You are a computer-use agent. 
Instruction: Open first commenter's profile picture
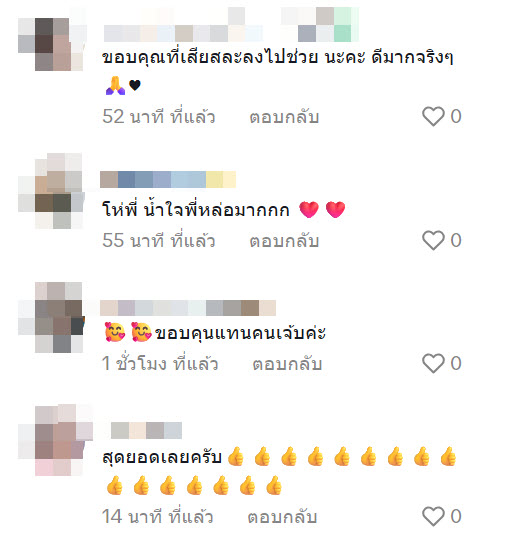point(51,44)
